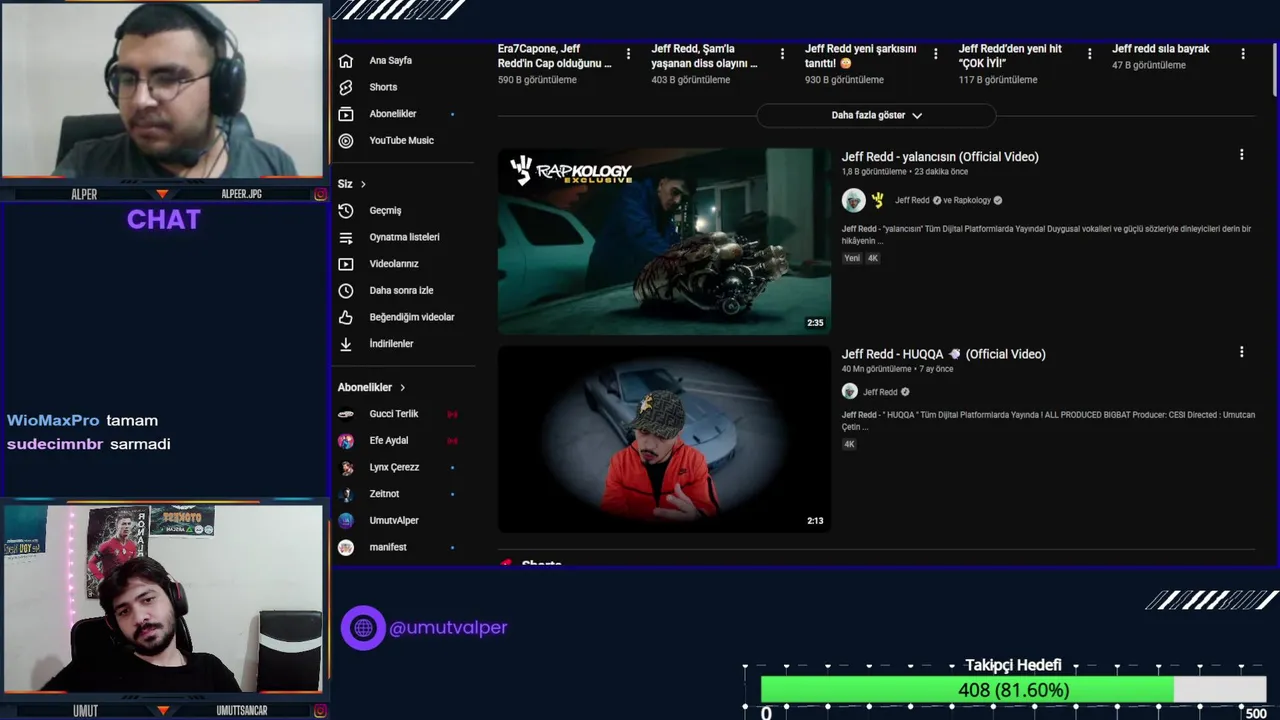1280x720 pixels.
Task: Open Jeff Redd channel name under HUQQA
Action: coord(881,392)
